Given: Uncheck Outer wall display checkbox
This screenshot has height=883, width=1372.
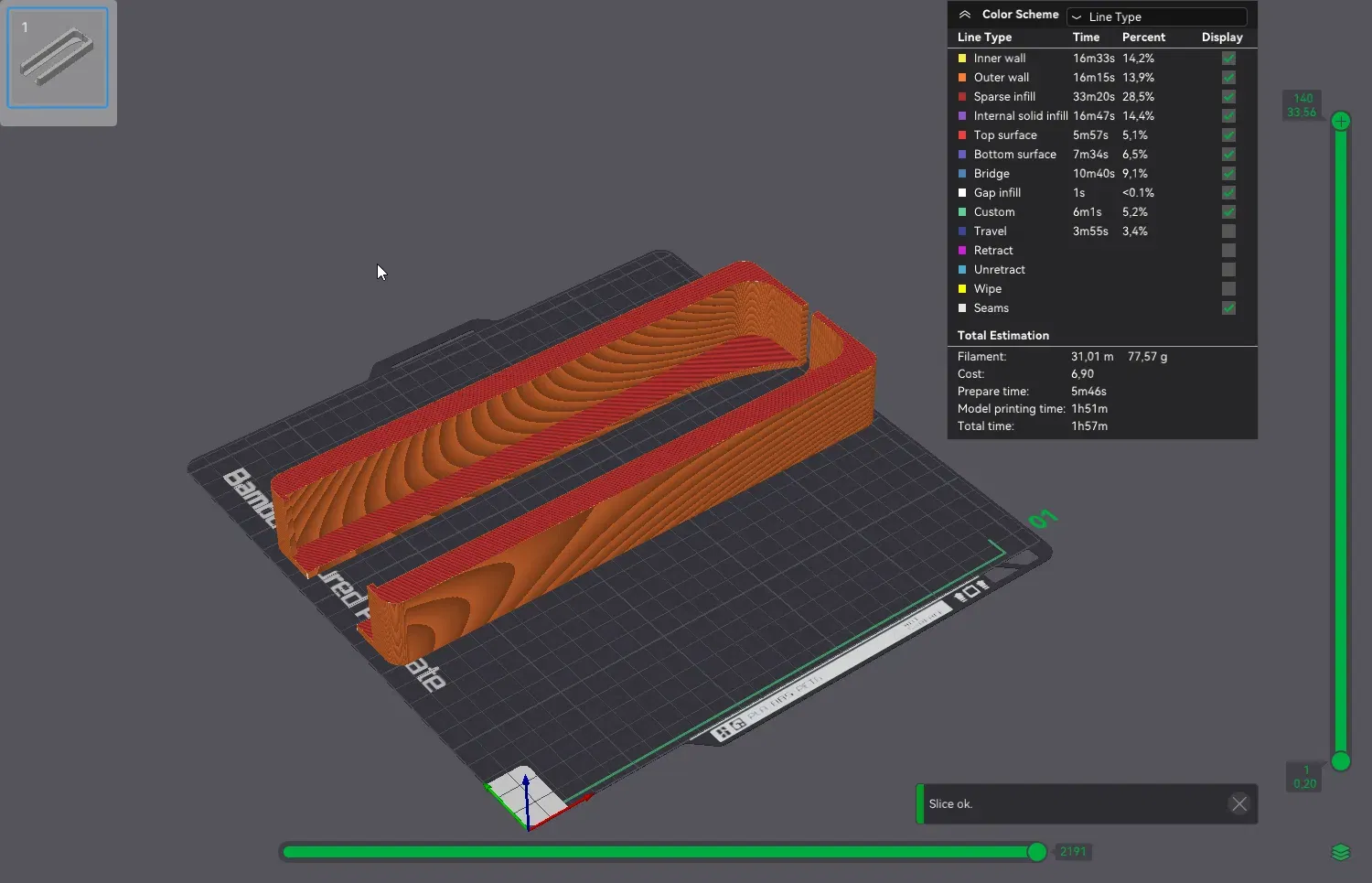Looking at the screenshot, I should [1228, 77].
